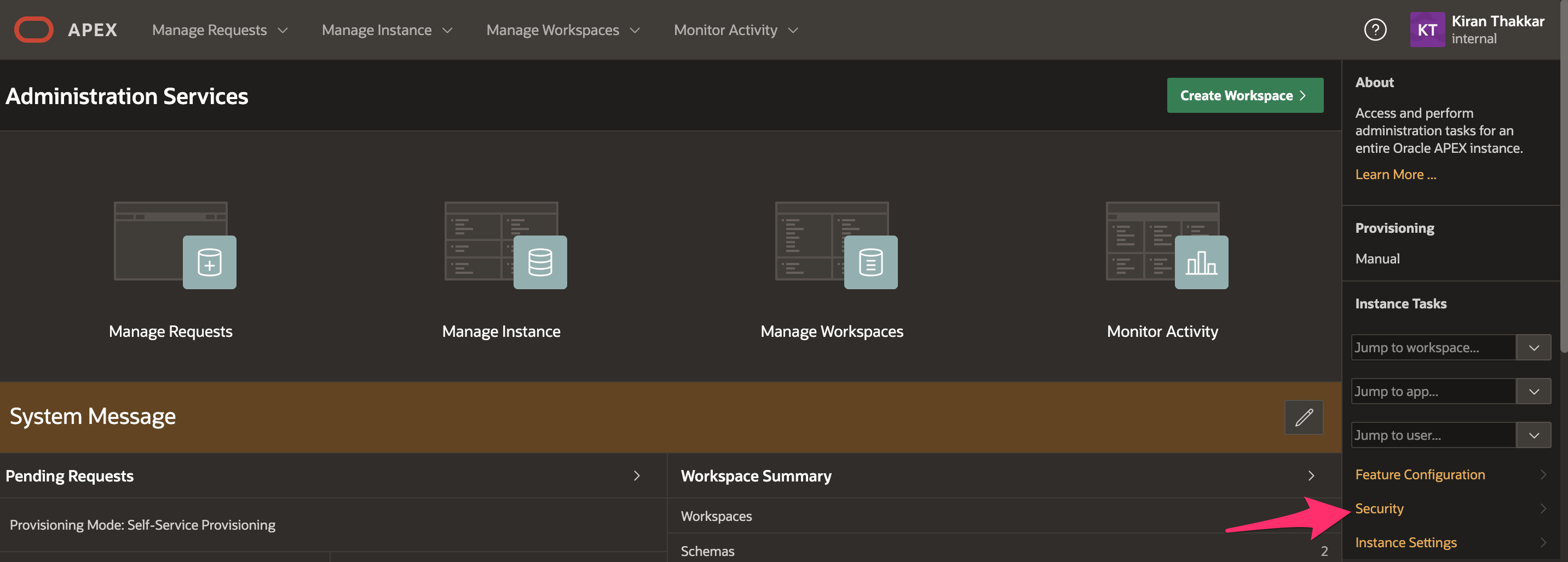Open the Monitor Activity chart icon
Image resolution: width=1568 pixels, height=562 pixels.
[1200, 262]
